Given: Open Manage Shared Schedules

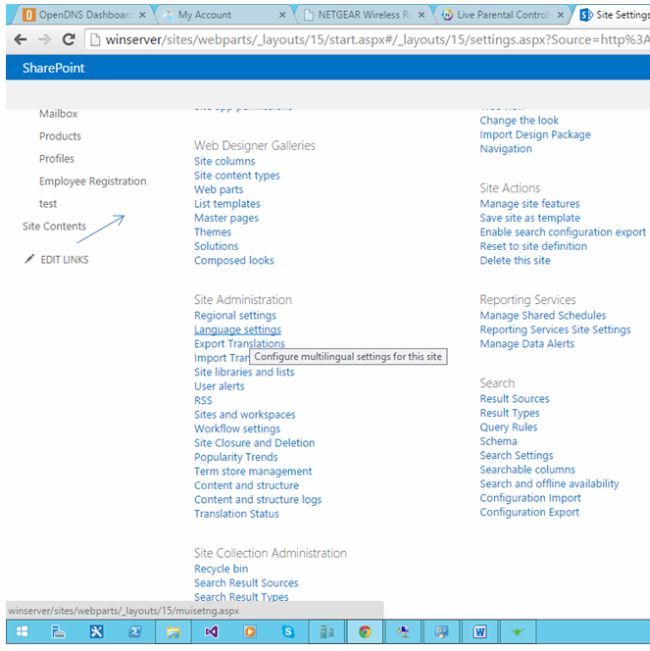Looking at the screenshot, I should (543, 316).
